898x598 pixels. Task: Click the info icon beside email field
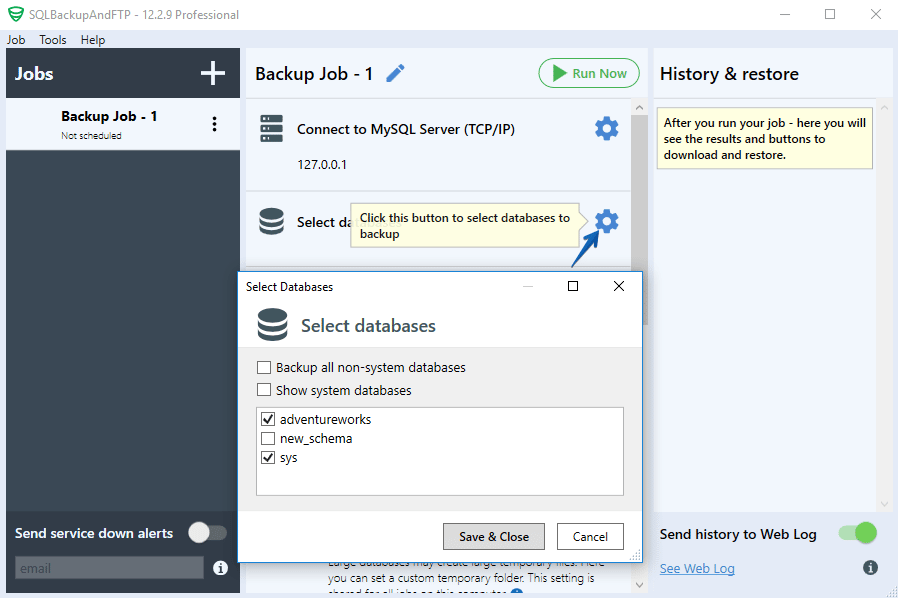click(220, 568)
